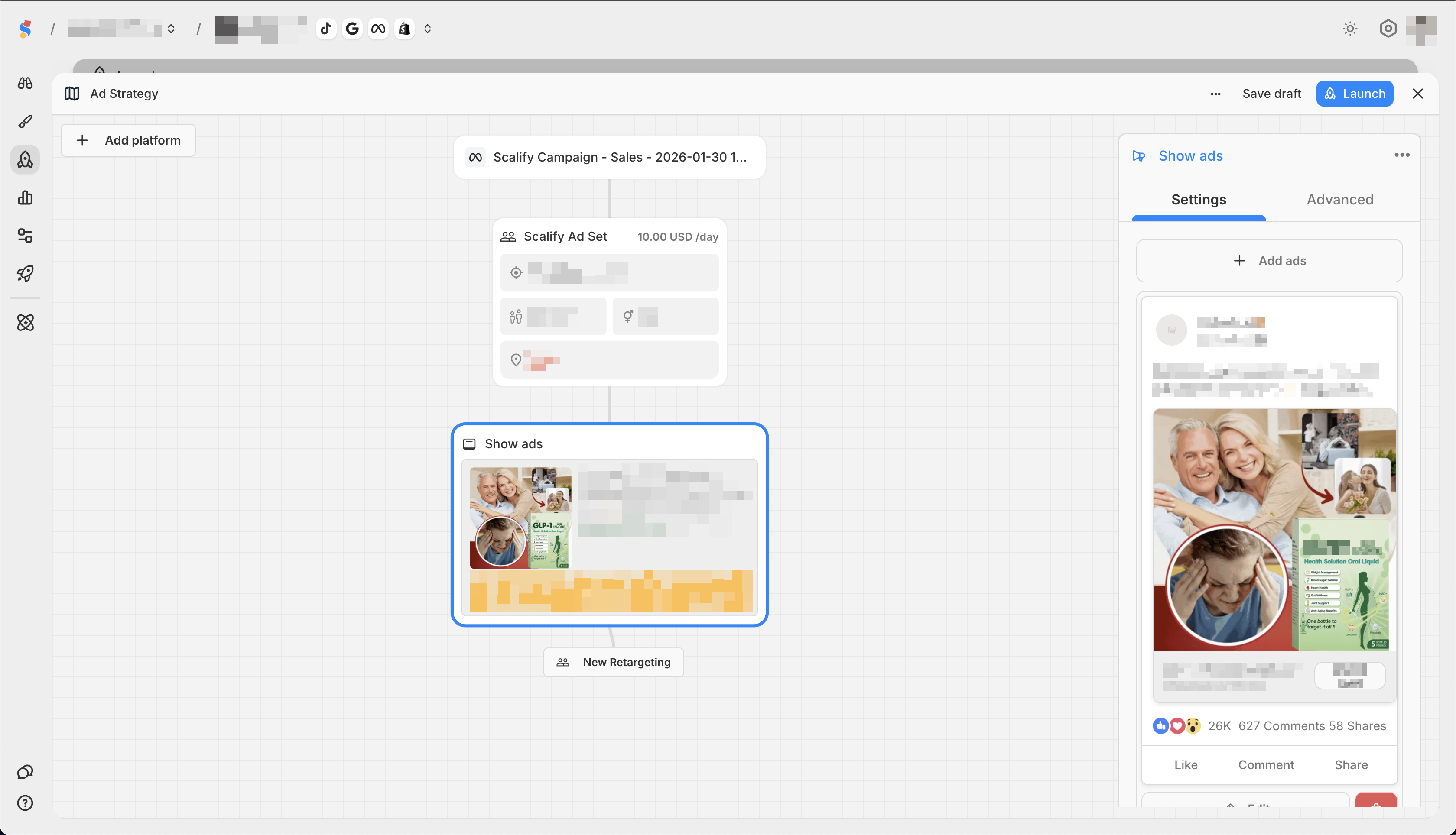Viewport: 1456px width, 835px height.
Task: Open the chat bubbles icon at sidebar bottom
Action: tap(25, 772)
